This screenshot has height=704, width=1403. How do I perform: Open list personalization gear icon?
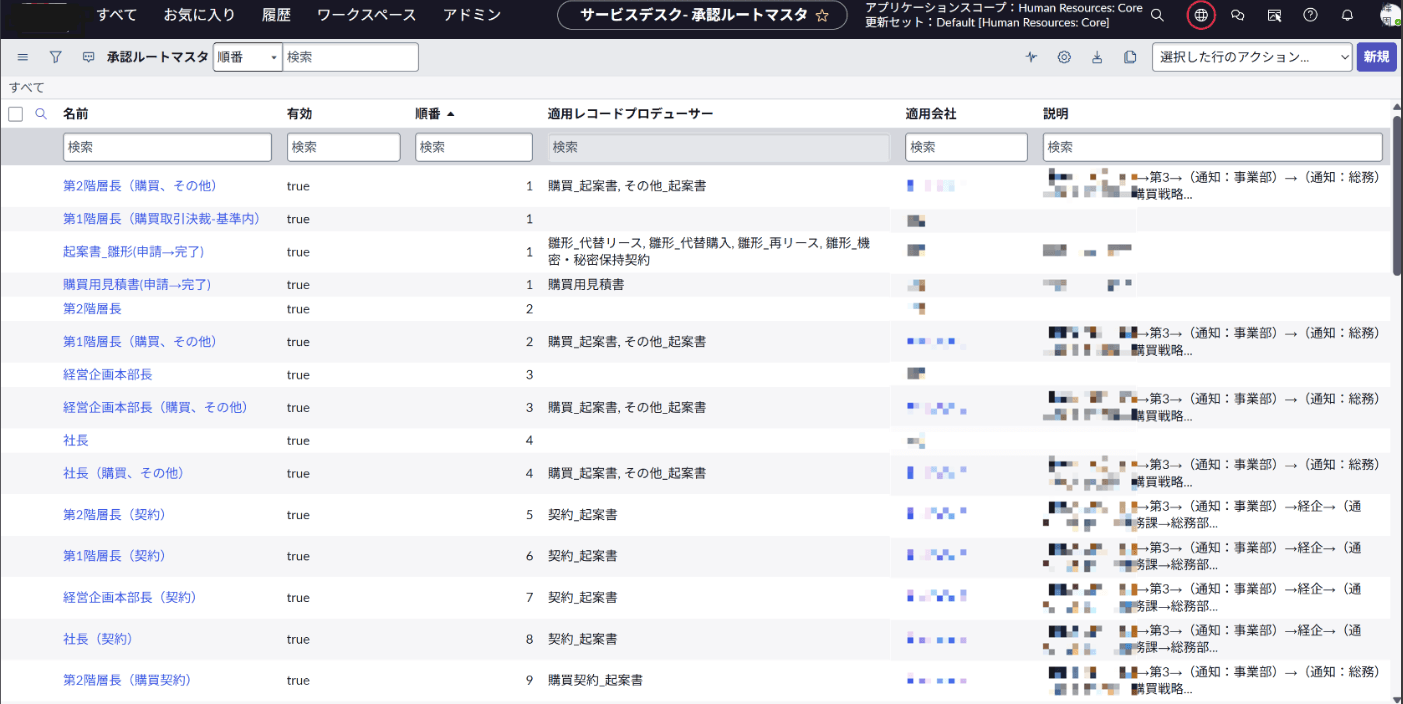click(x=1064, y=57)
